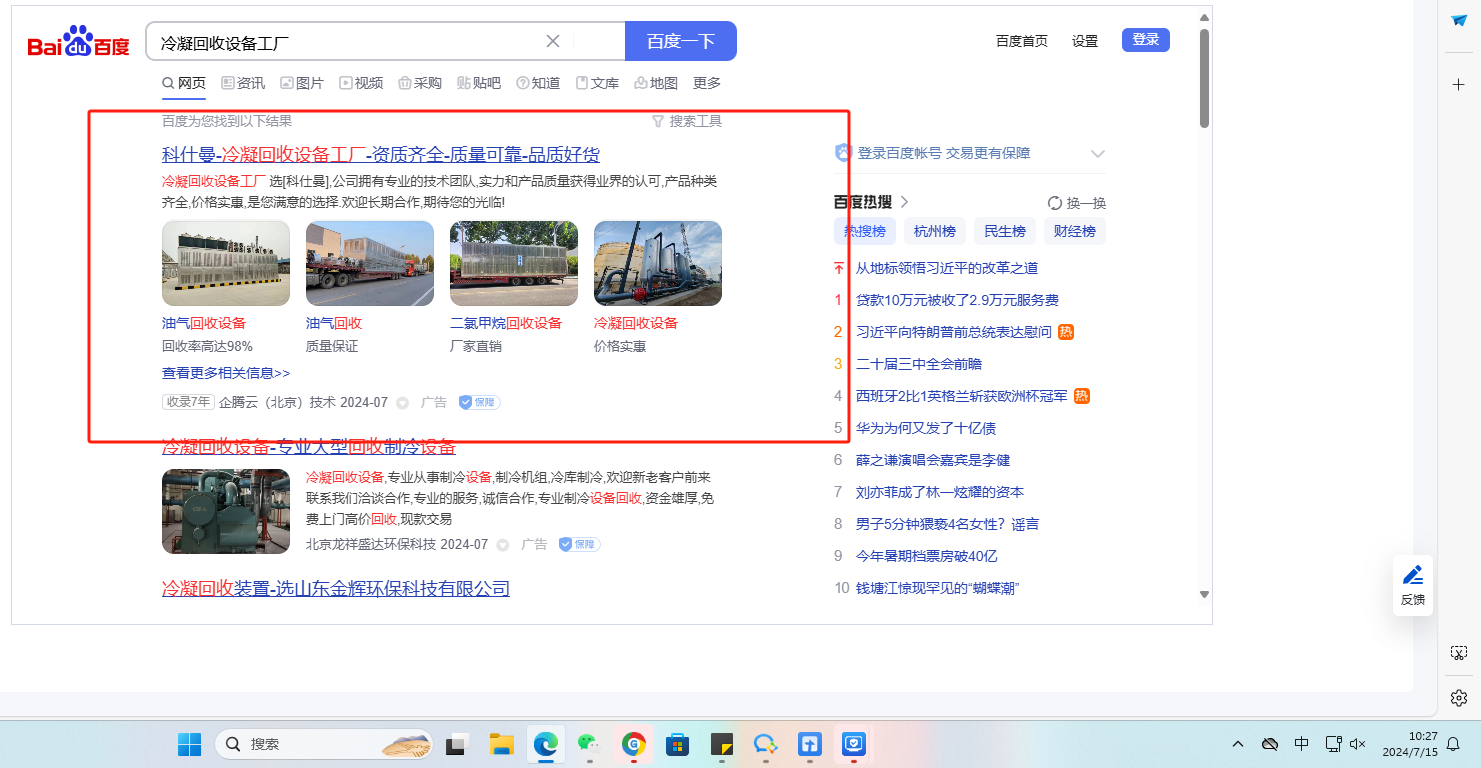Click the page vertical scrollbar thumb
The width and height of the screenshot is (1481, 768).
[x=1204, y=78]
